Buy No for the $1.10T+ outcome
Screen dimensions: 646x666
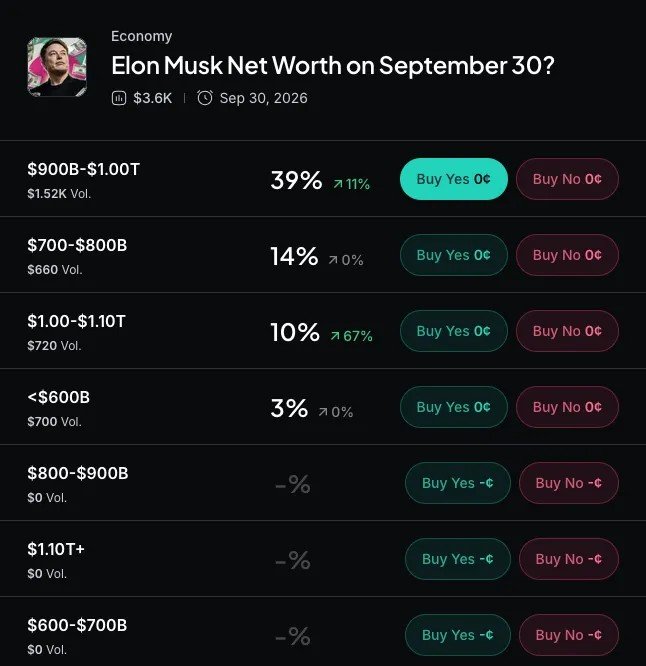click(569, 559)
